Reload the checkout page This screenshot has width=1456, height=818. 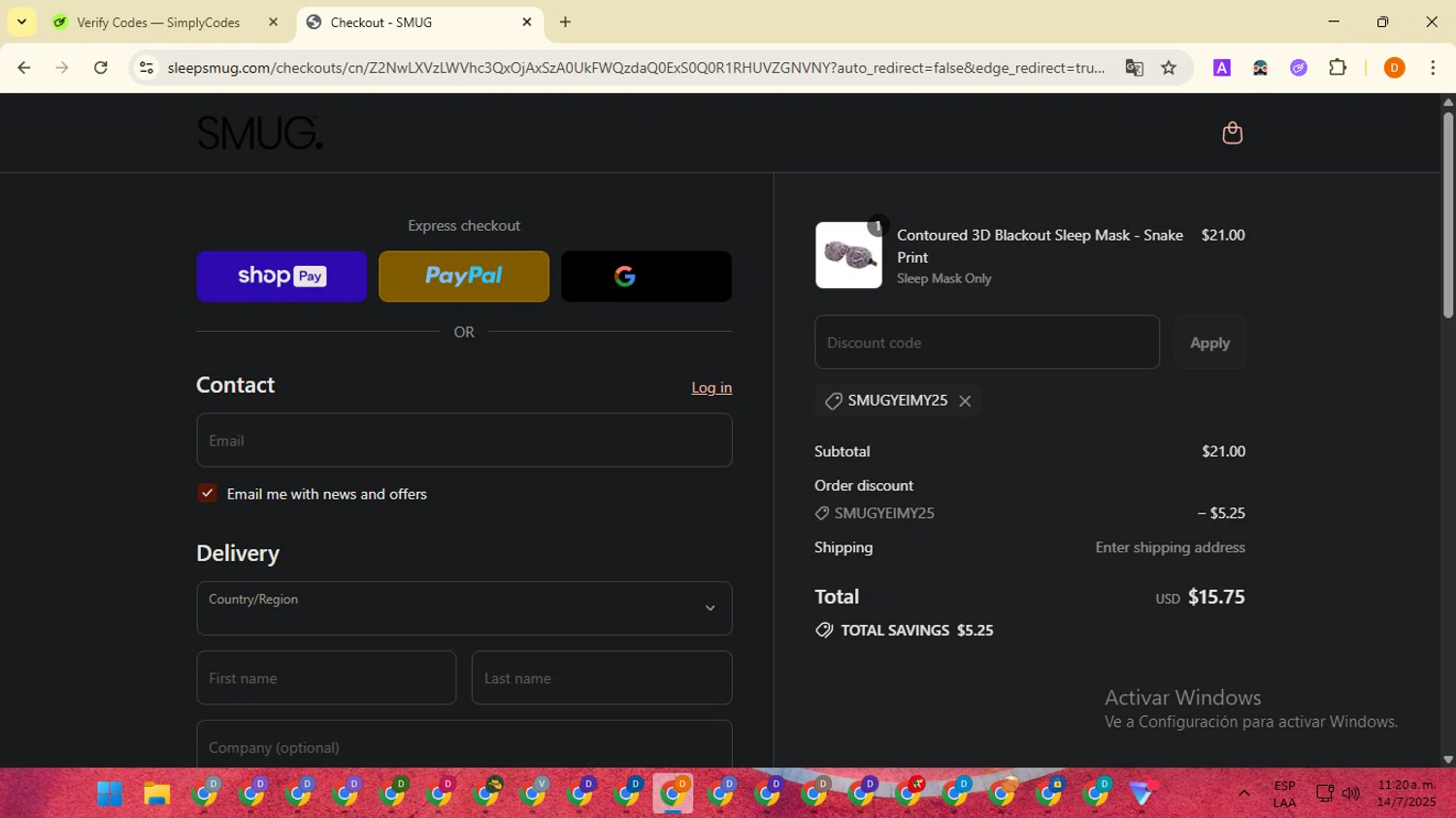(101, 68)
